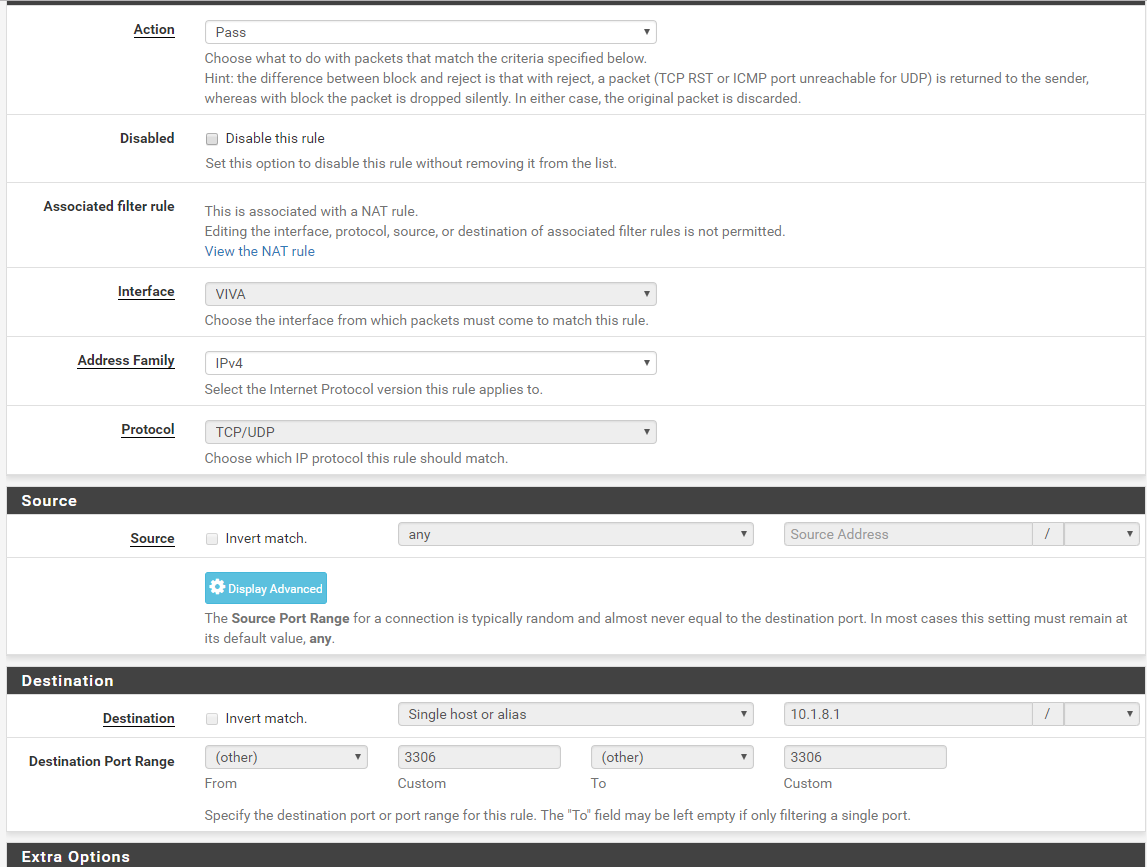
Task: Open the Source subnet mask dropdown
Action: [1101, 535]
